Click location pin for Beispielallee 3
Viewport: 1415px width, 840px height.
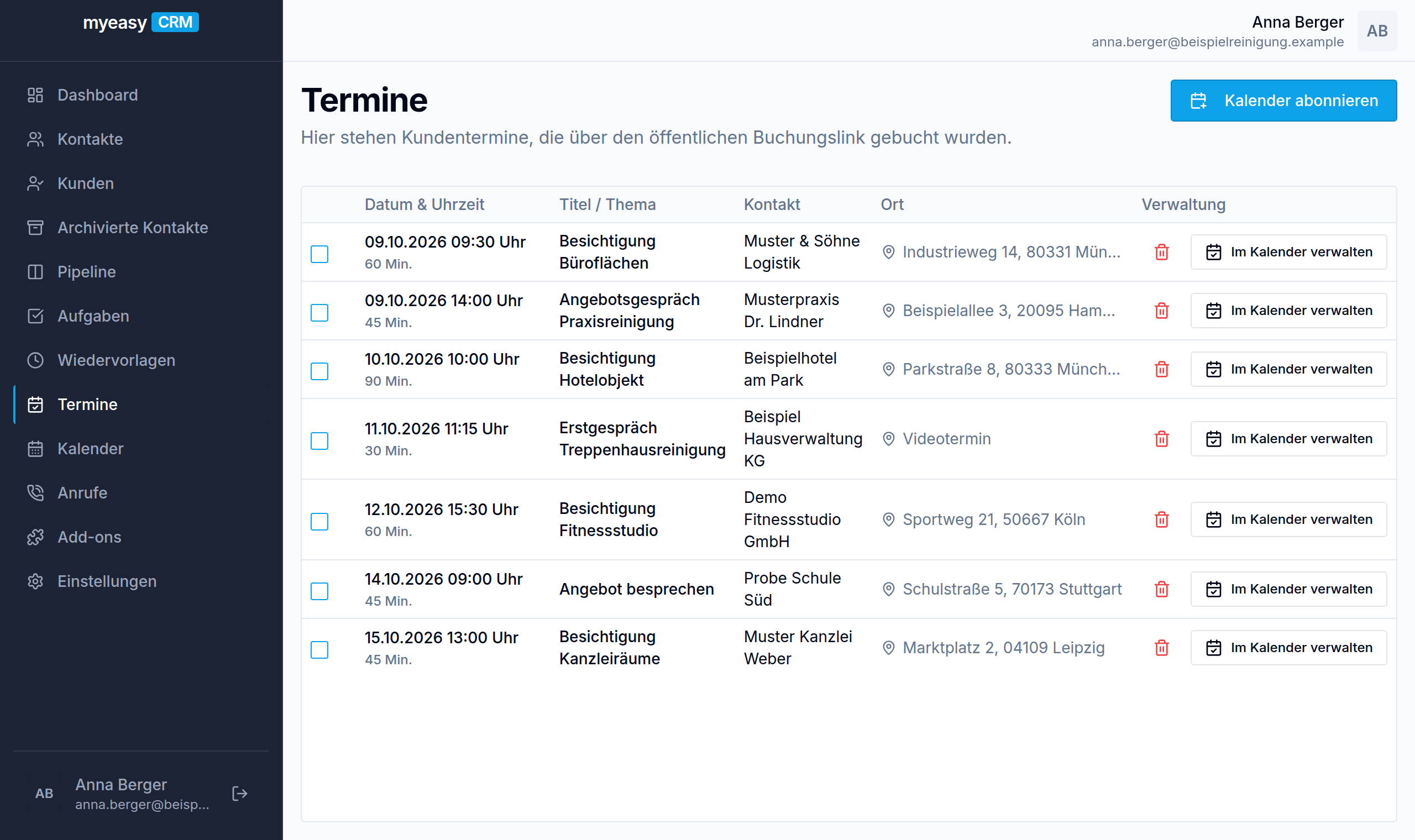coord(889,310)
